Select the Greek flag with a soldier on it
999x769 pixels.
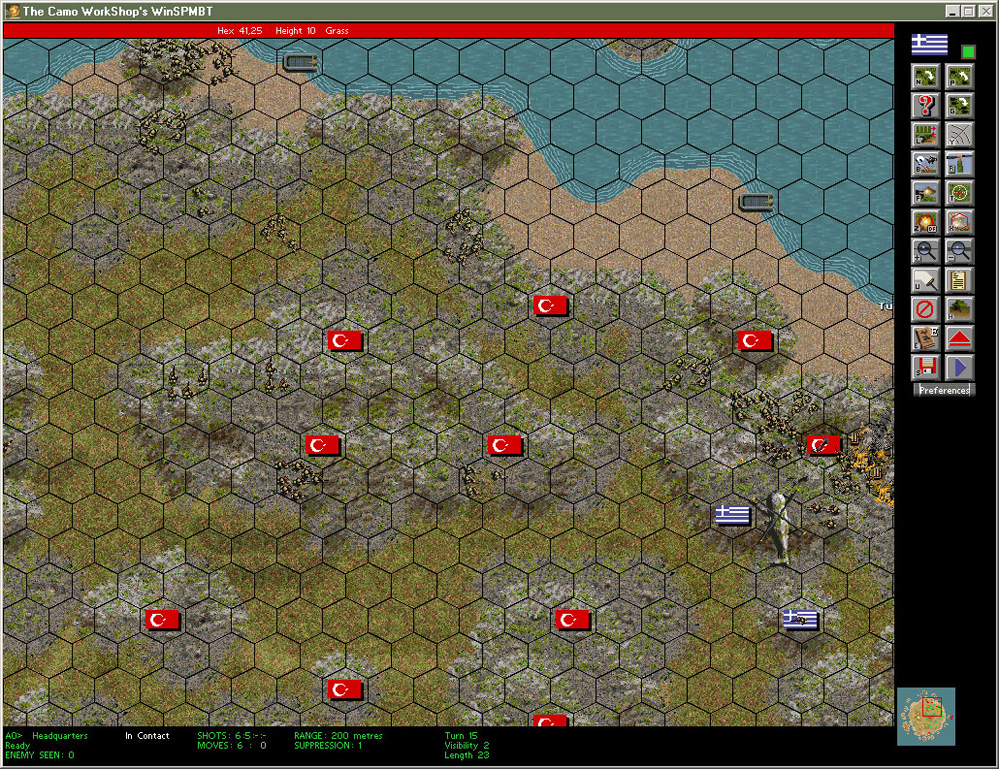[800, 619]
